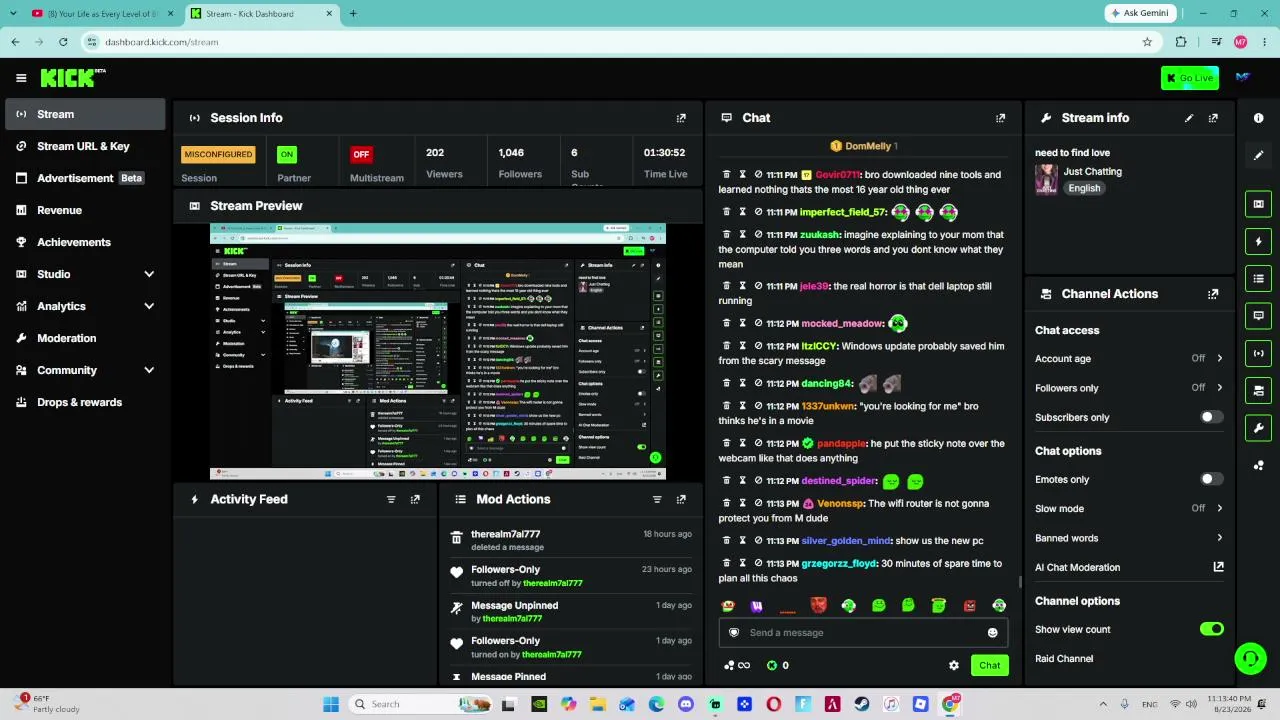Image resolution: width=1280 pixels, height=720 pixels.
Task: Send message with the Chat button
Action: (x=989, y=665)
